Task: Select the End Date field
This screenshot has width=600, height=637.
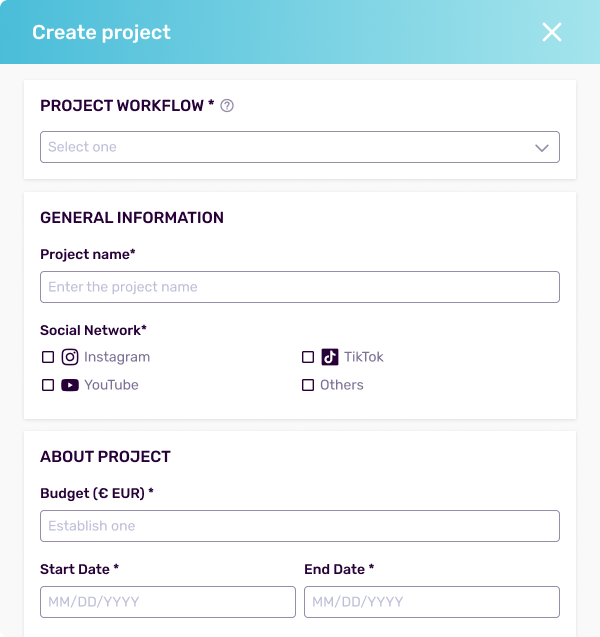Action: [x=432, y=602]
